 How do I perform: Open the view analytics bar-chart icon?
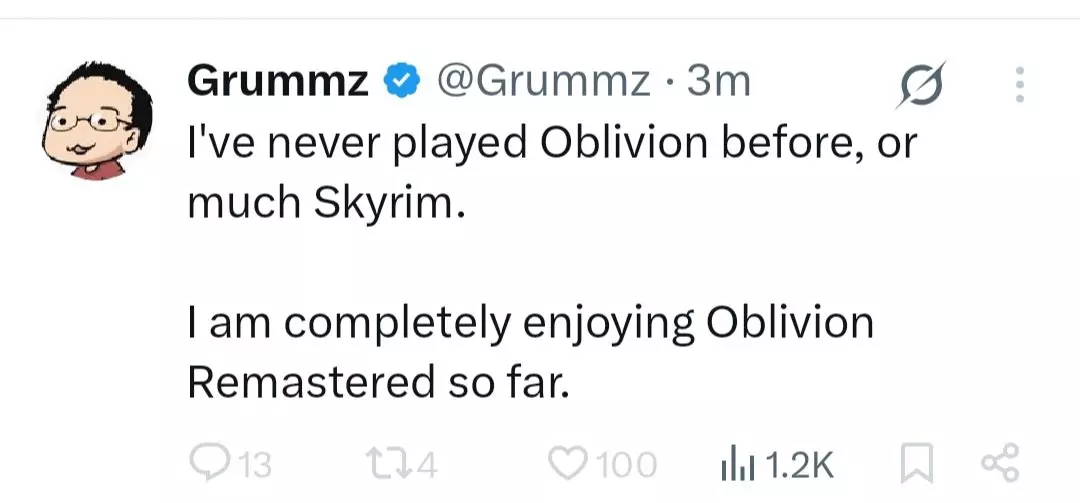pos(738,464)
